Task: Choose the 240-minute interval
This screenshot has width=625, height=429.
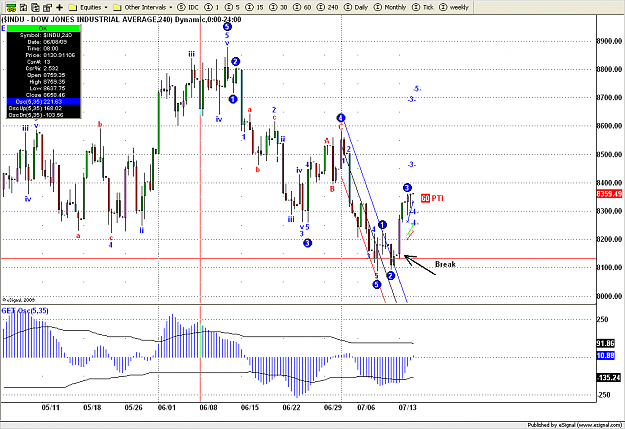Action: (x=327, y=7)
